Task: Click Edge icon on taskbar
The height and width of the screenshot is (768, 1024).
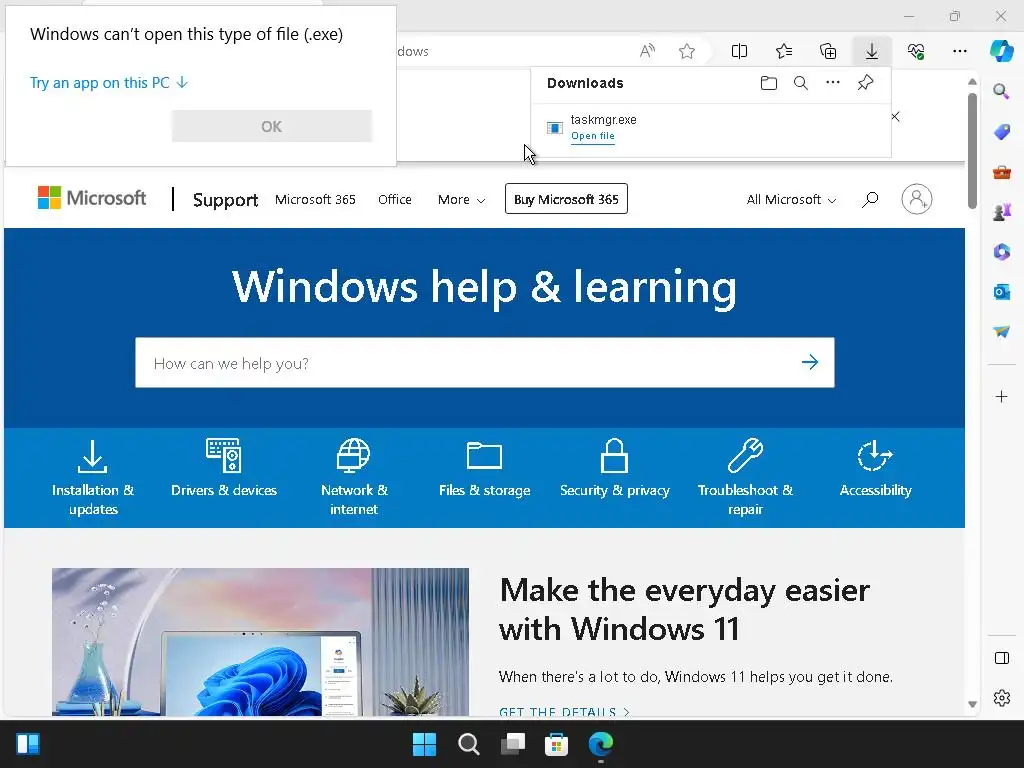Action: [601, 744]
